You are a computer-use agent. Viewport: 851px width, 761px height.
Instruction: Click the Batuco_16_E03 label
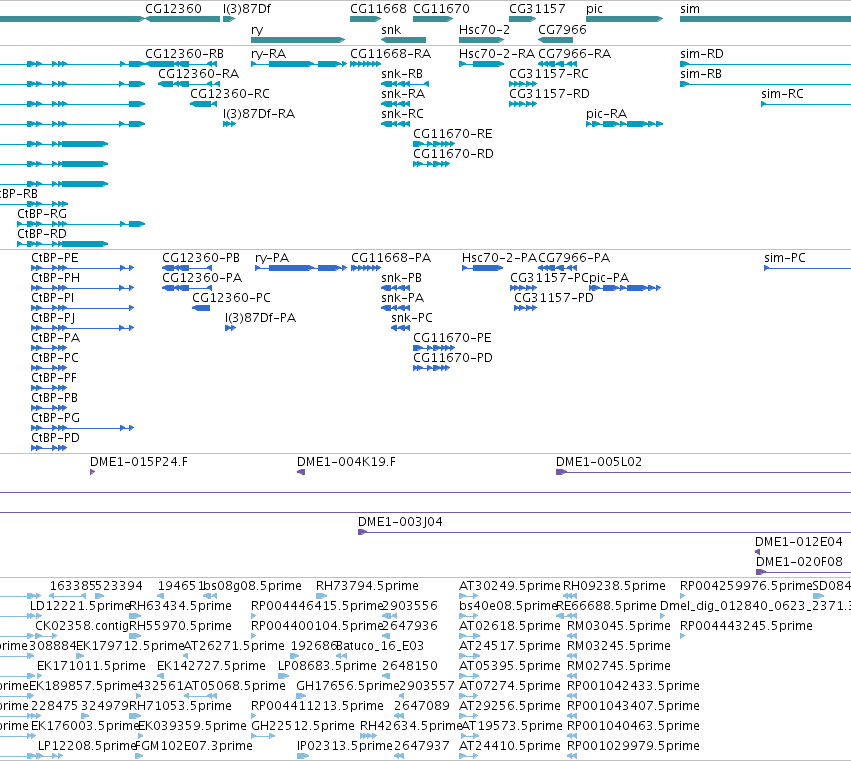[x=380, y=646]
